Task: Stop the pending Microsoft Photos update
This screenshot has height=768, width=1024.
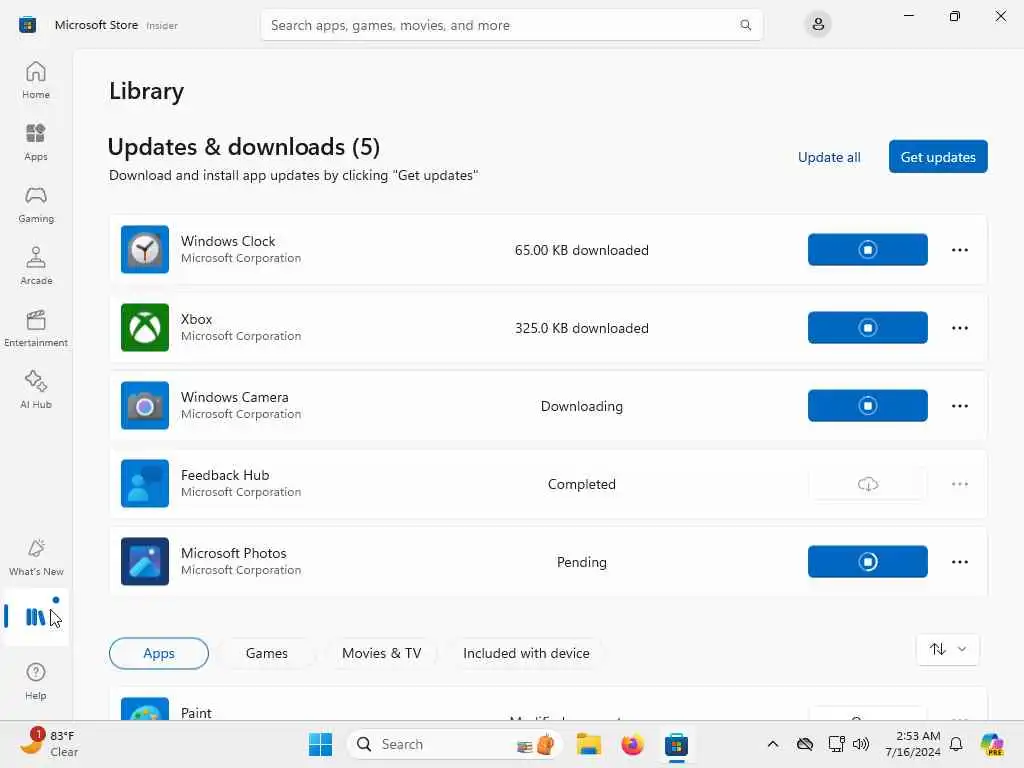Action: (867, 562)
